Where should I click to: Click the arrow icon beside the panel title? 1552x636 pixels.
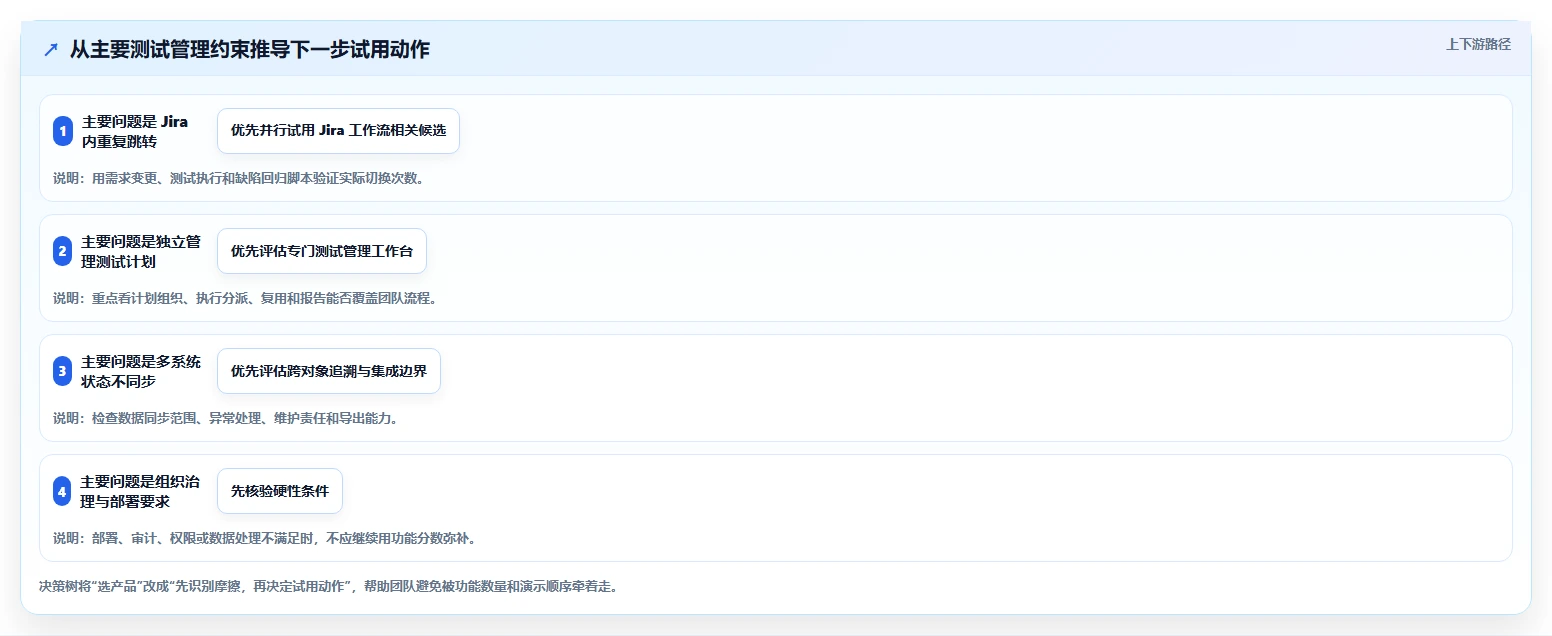click(x=51, y=50)
